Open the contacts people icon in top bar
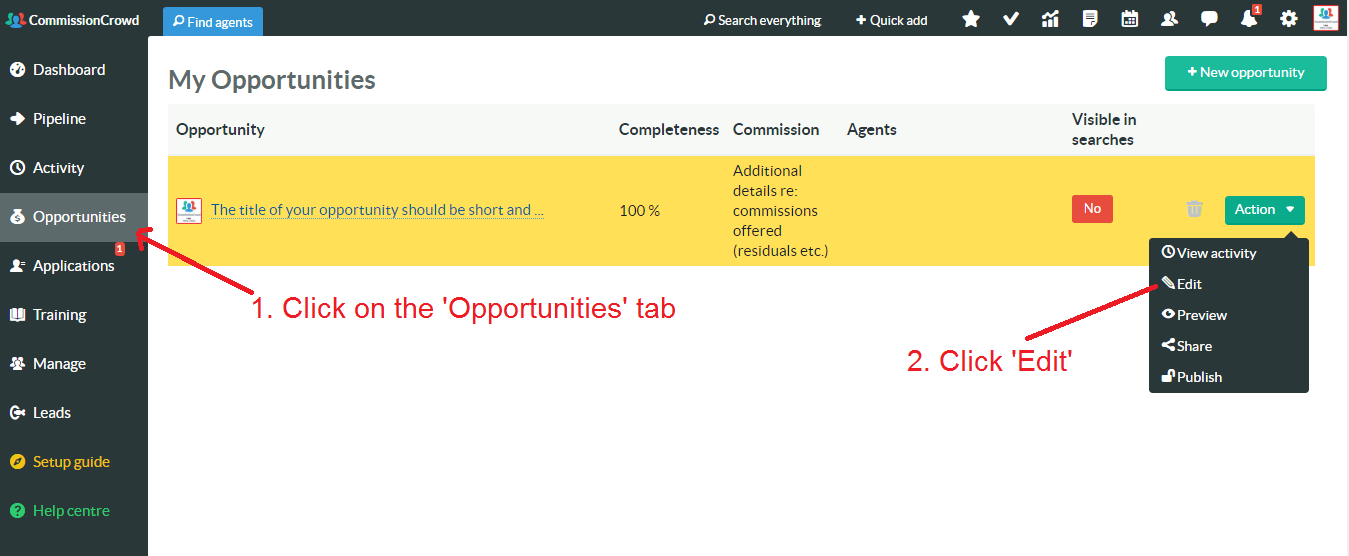The image size is (1349, 556). [1169, 19]
